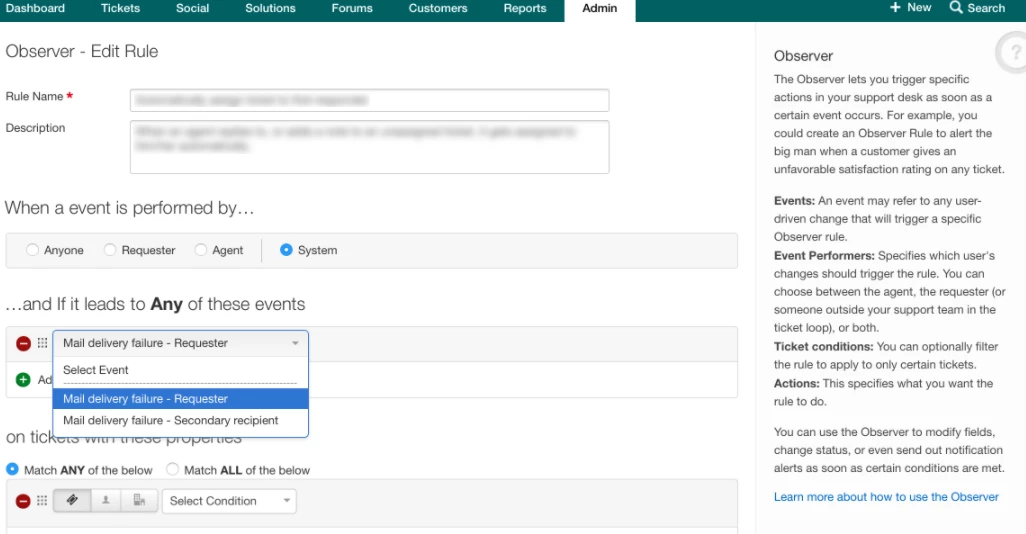This screenshot has height=534, width=1026.
Task: Select Match ALL of the below
Action: pos(172,469)
